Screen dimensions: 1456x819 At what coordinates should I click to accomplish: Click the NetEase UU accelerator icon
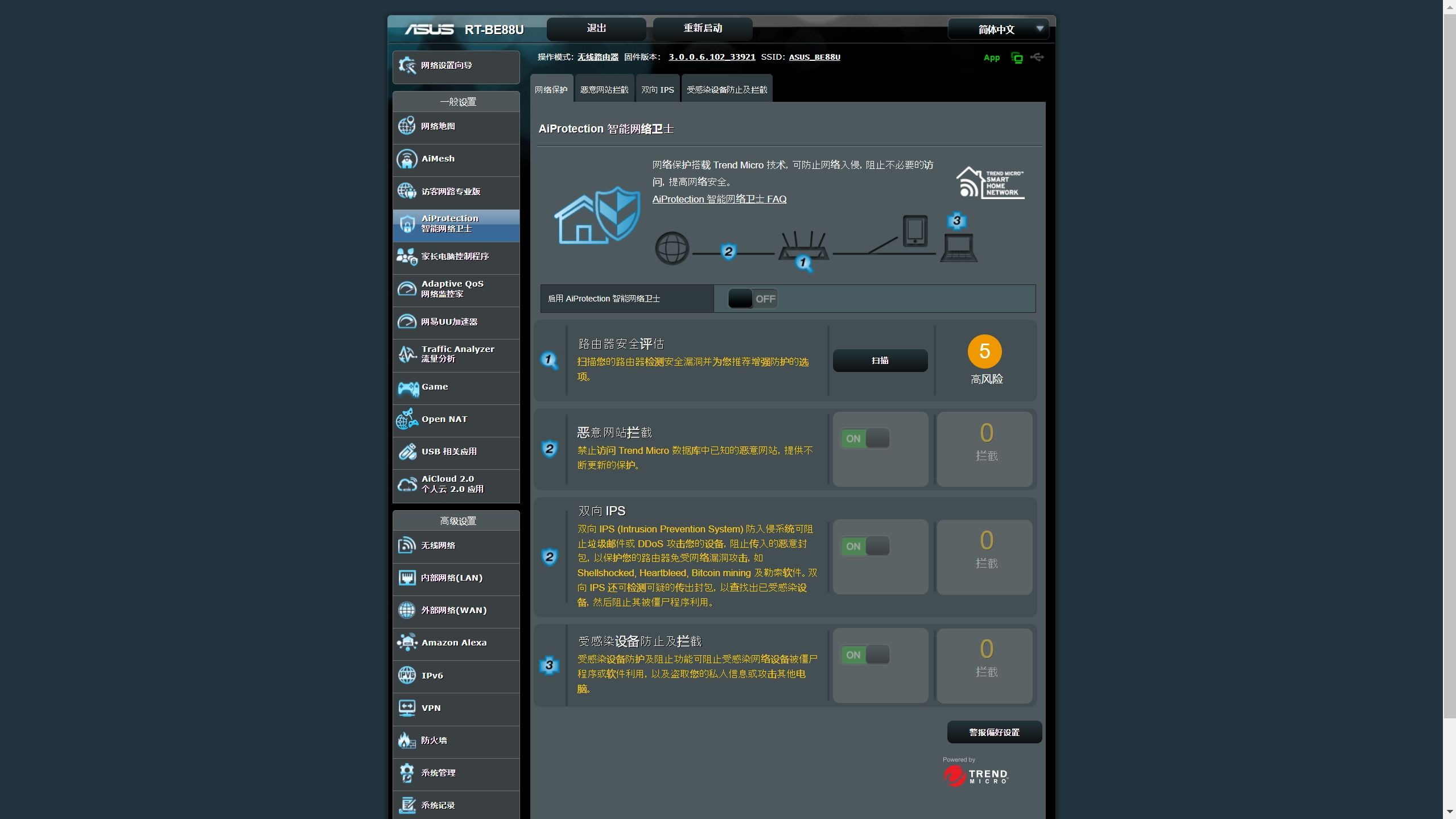point(407,321)
